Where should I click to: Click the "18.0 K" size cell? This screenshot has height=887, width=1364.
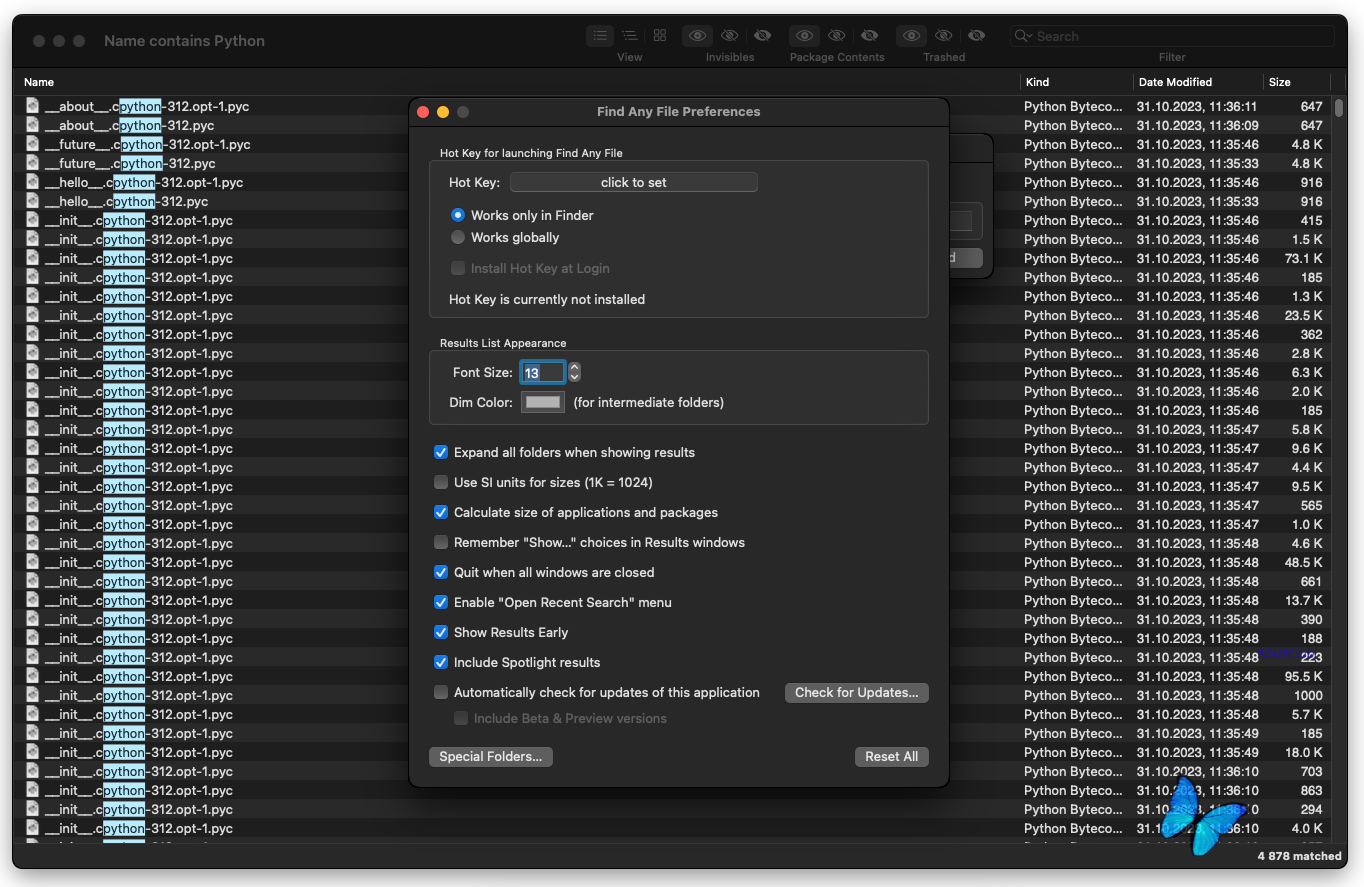(x=1304, y=752)
